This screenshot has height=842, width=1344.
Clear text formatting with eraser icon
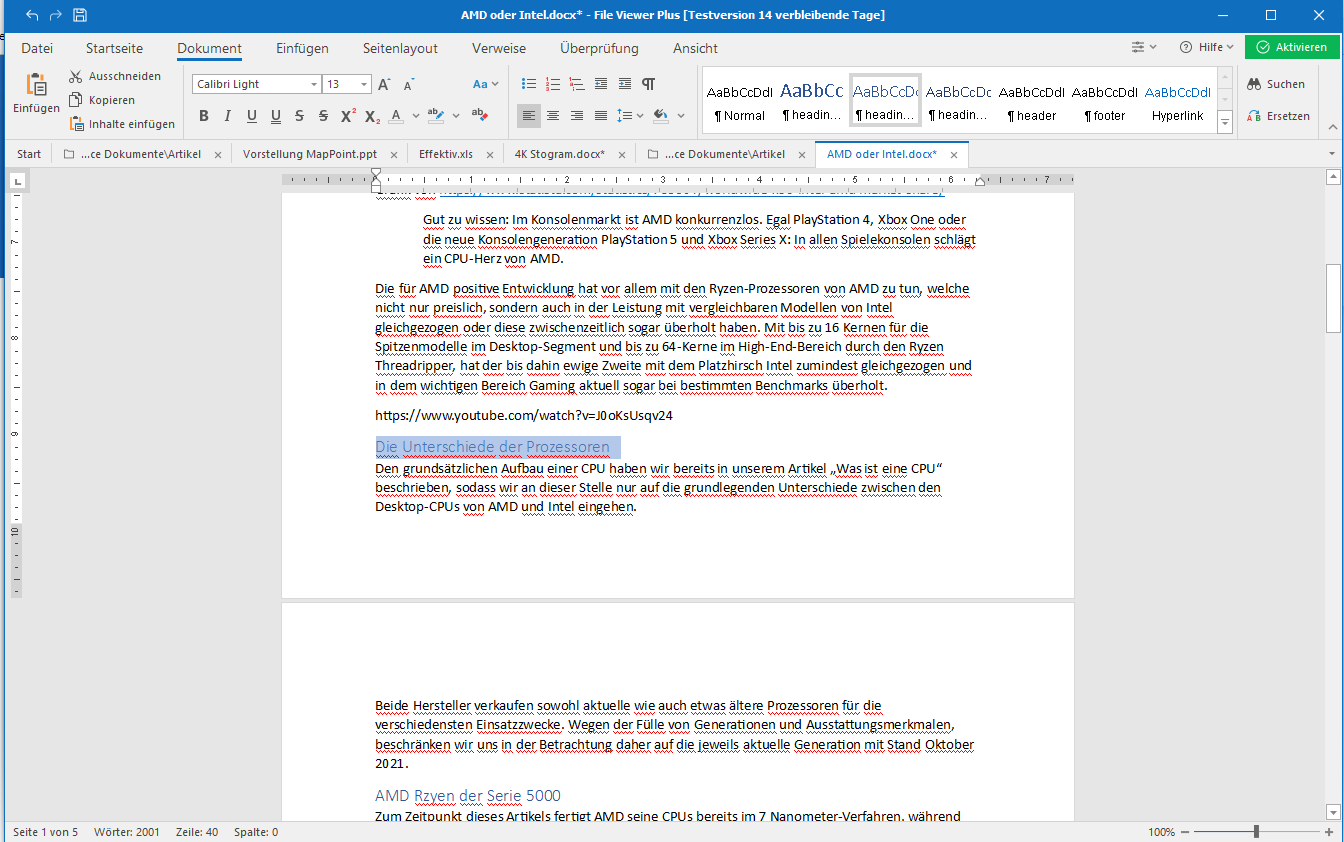479,116
